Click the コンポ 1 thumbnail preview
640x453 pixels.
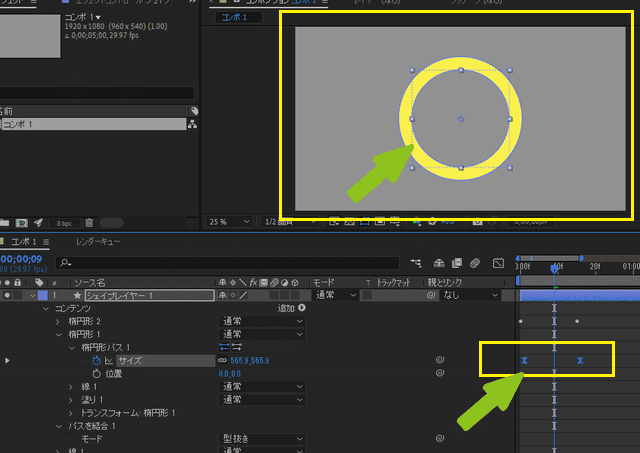(x=30, y=36)
